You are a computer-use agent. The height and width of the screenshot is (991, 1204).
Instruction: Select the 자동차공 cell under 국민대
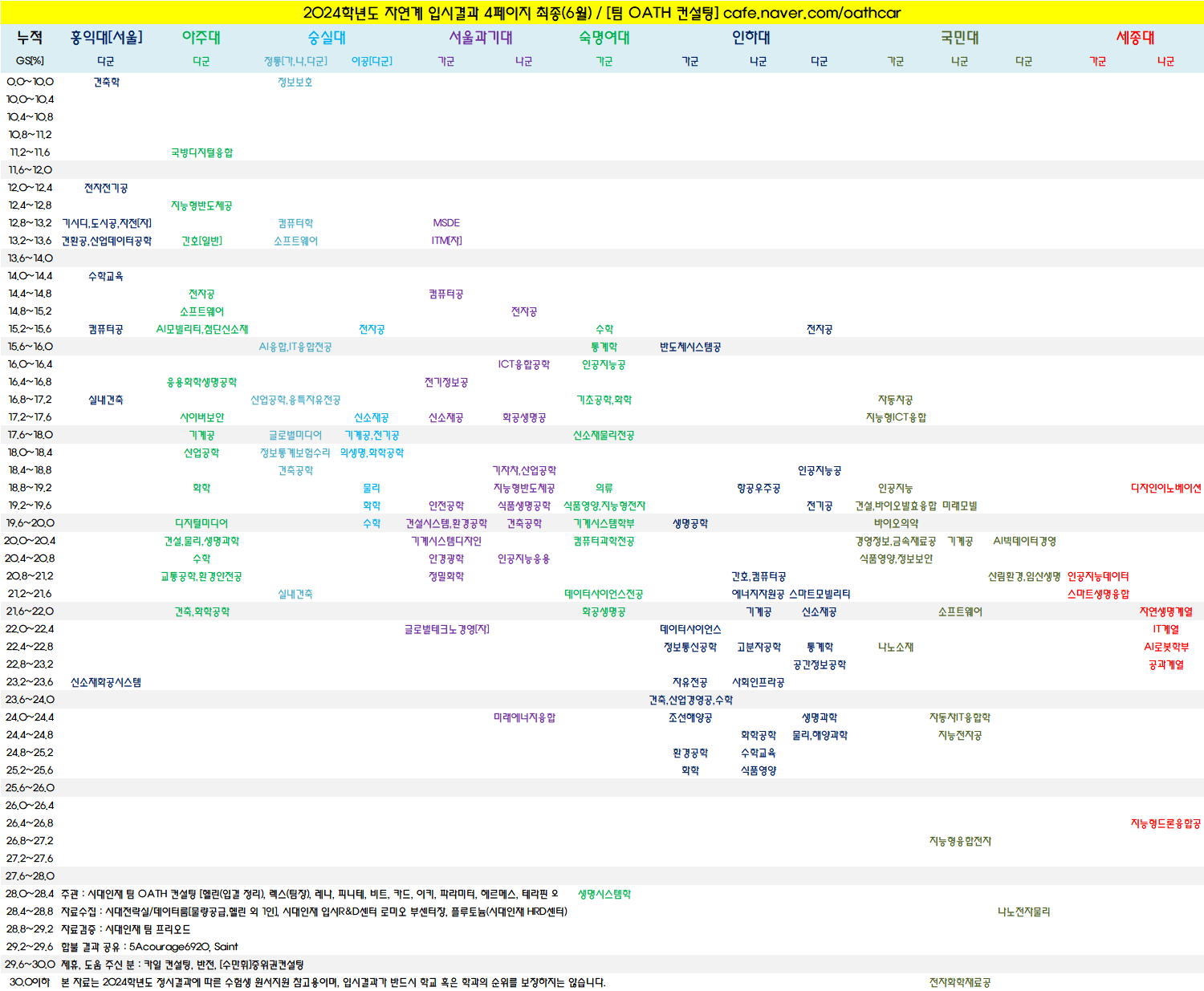tap(896, 400)
